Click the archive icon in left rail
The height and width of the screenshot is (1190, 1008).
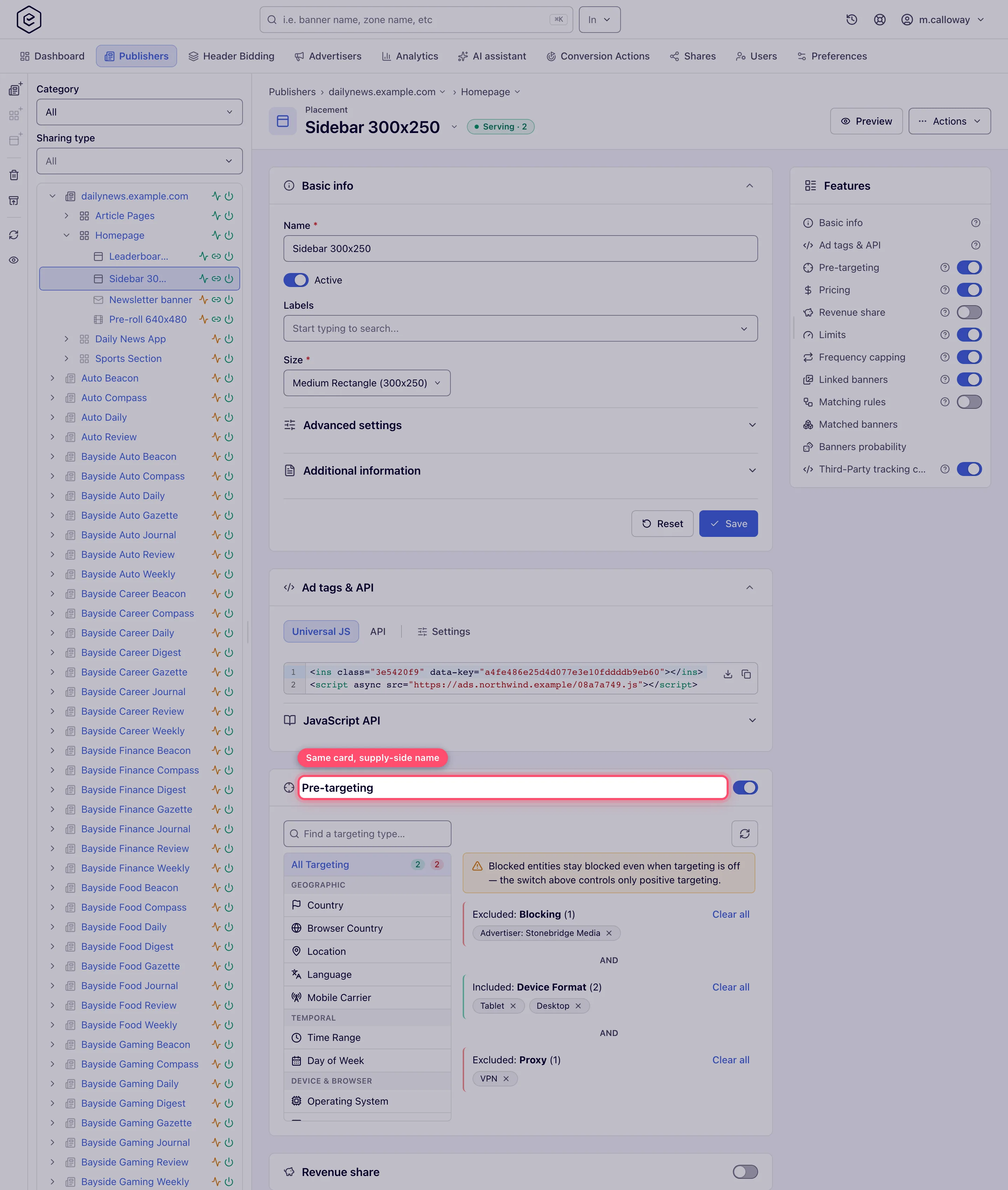pos(14,201)
